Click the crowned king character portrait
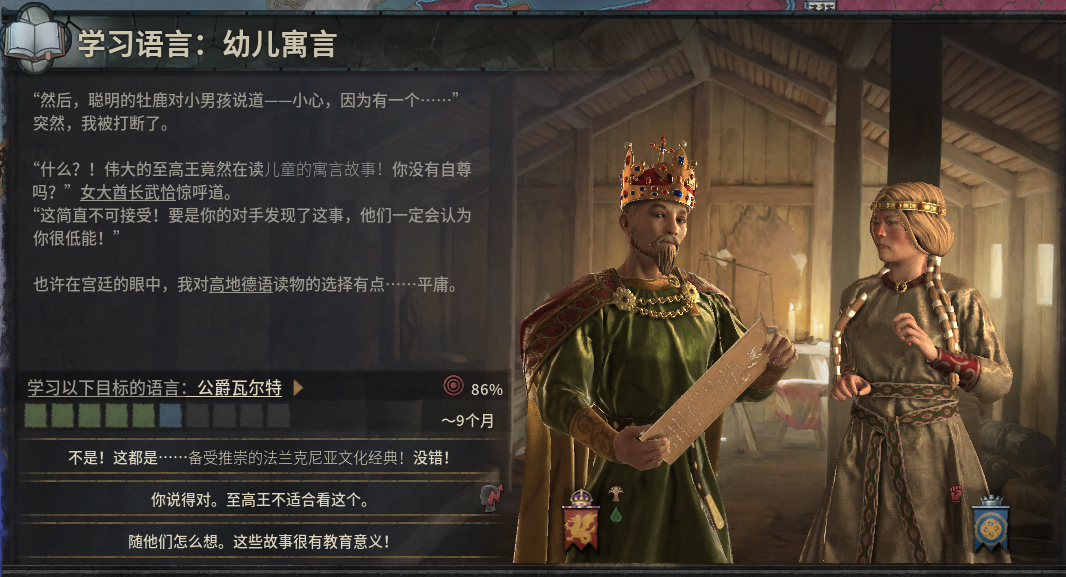 pyautogui.click(x=653, y=353)
